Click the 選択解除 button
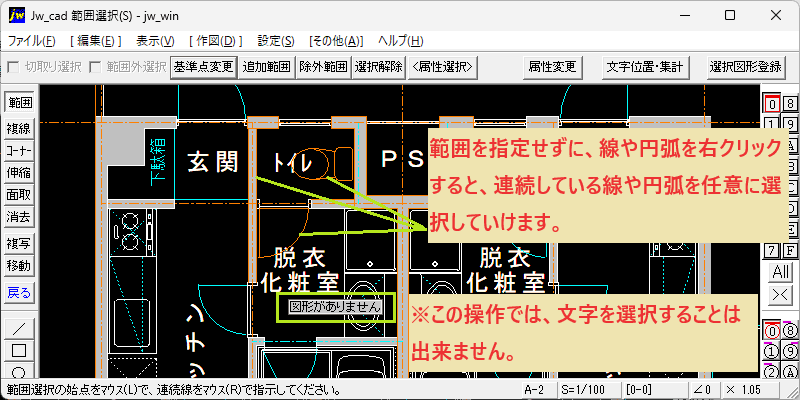This screenshot has width=800, height=400. click(x=379, y=67)
